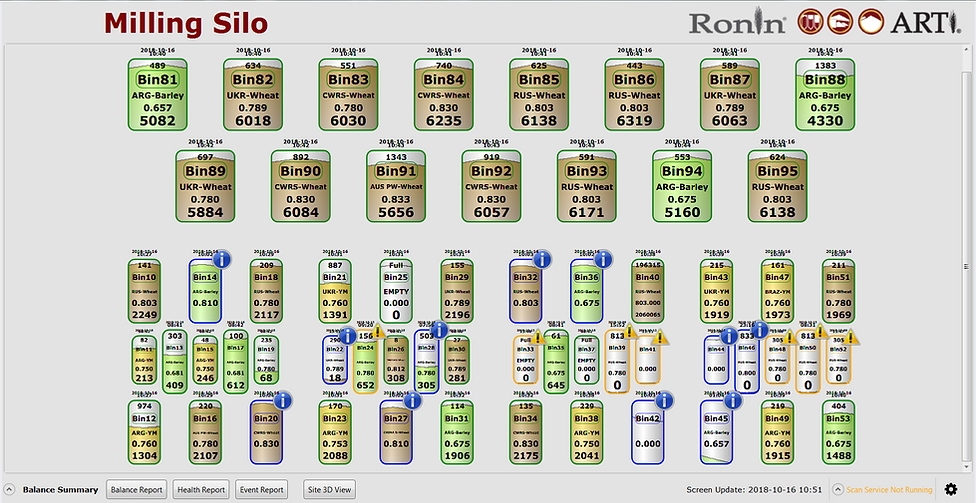Select the Bin43 UKR-YM silo
This screenshot has height=503, width=976.
click(716, 291)
